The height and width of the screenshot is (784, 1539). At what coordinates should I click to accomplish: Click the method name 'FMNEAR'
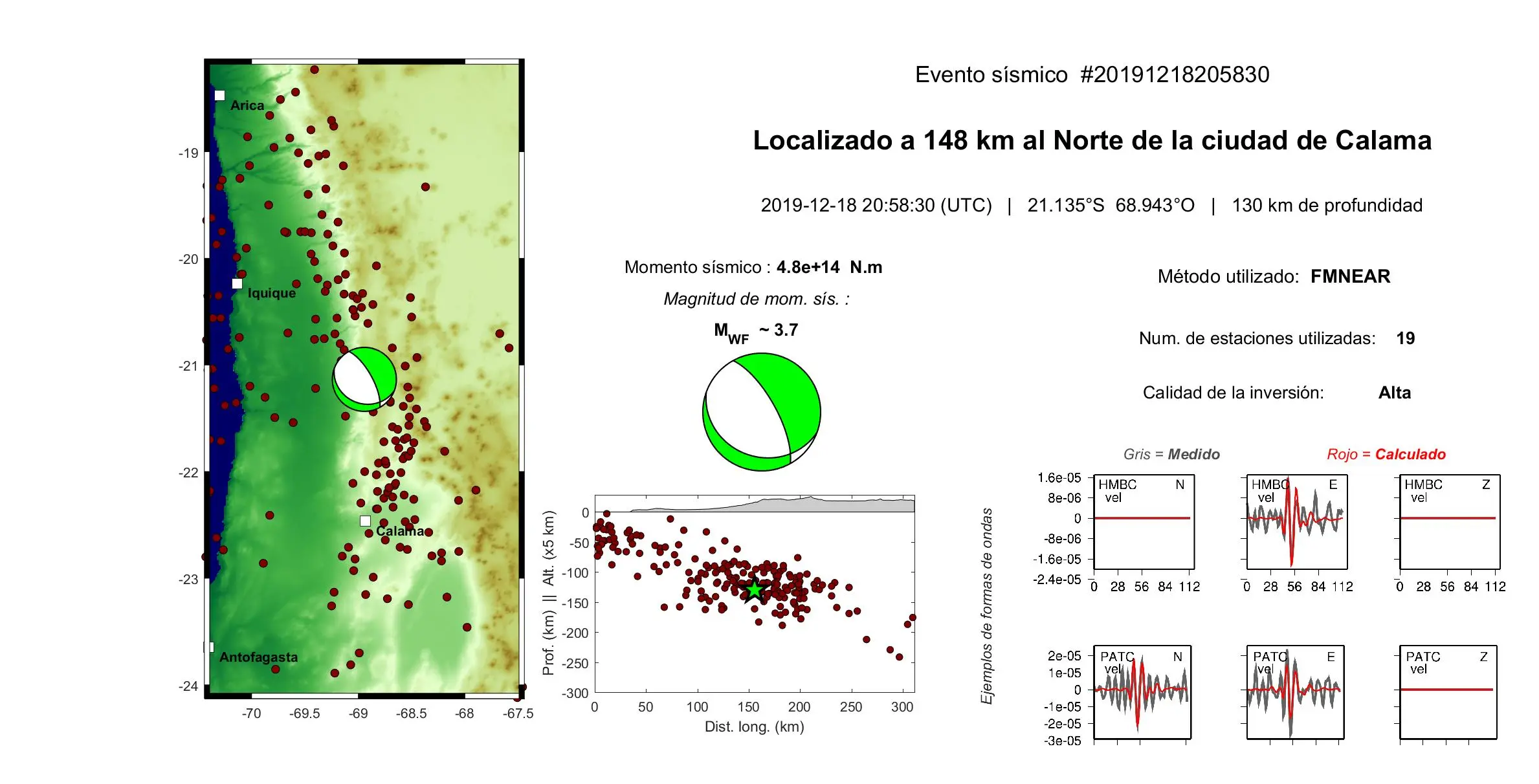pyautogui.click(x=1350, y=276)
